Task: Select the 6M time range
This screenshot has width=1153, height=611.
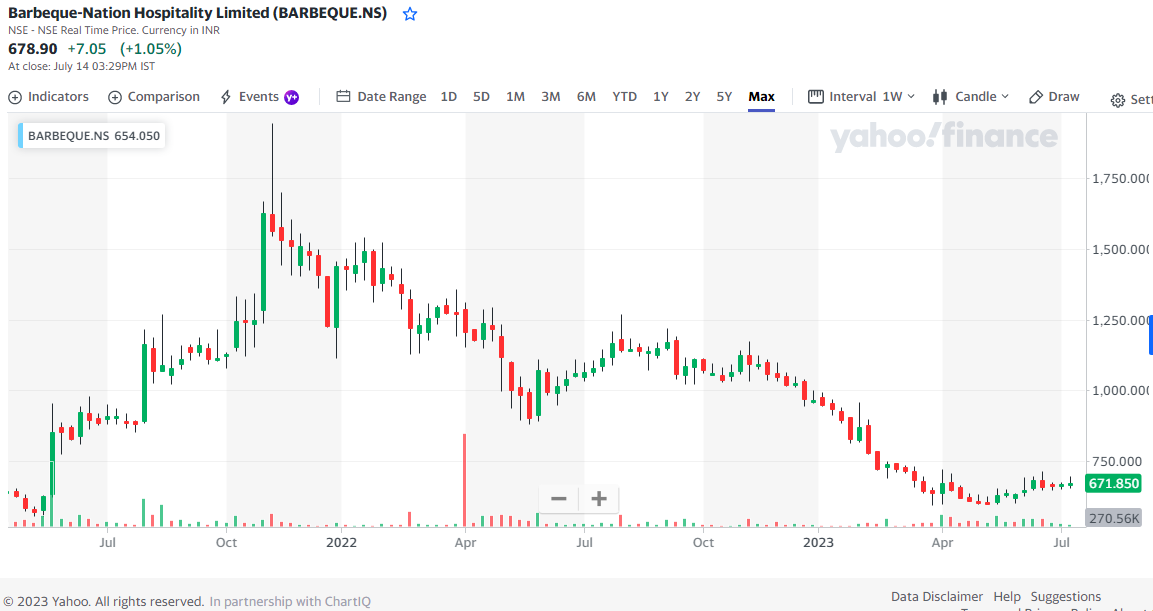Action: tap(586, 96)
